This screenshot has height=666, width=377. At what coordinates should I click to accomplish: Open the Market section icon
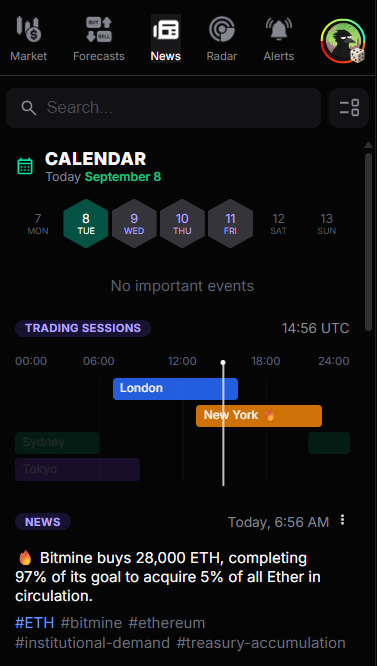tap(28, 29)
